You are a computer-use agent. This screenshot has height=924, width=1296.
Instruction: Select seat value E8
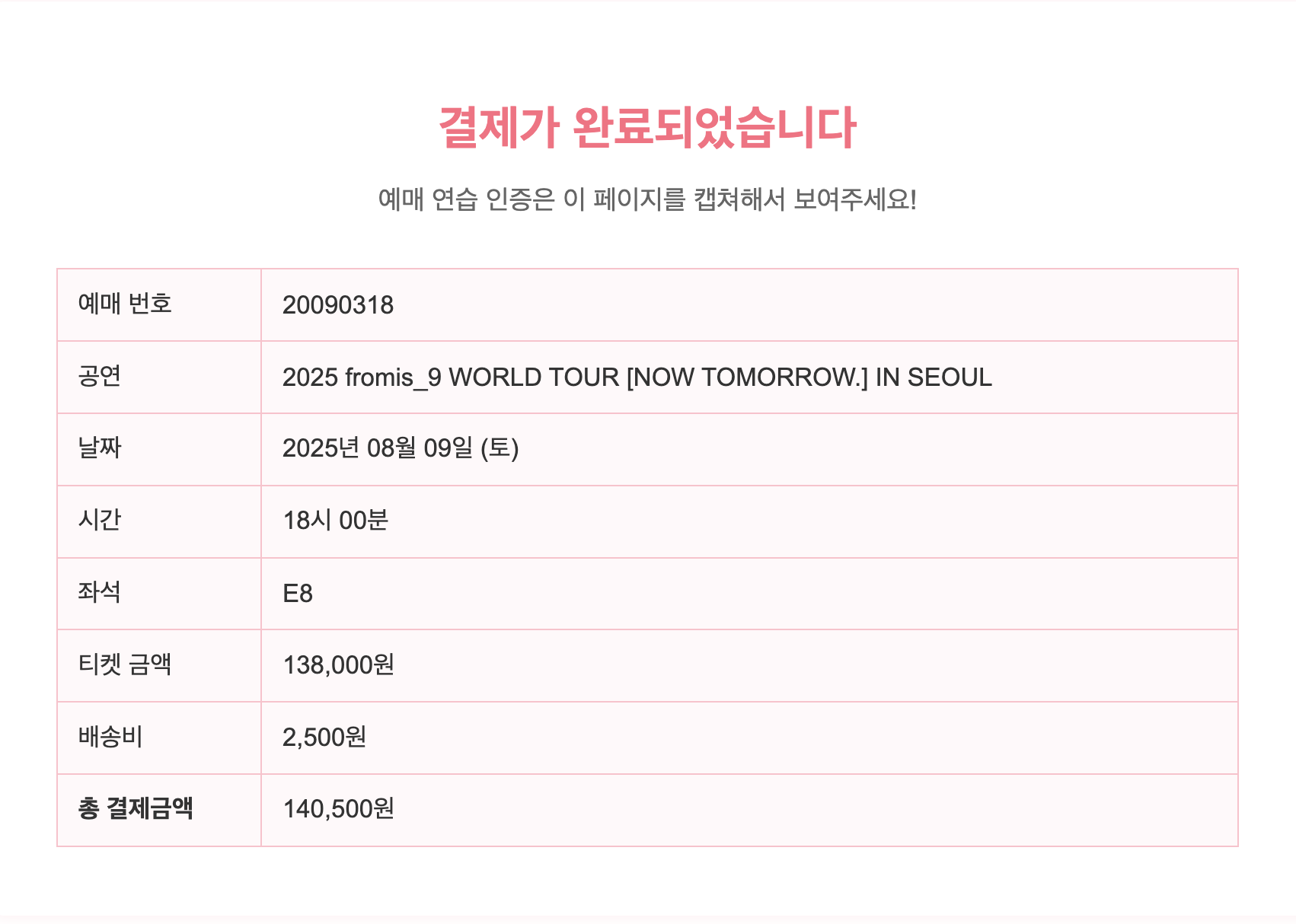click(298, 594)
